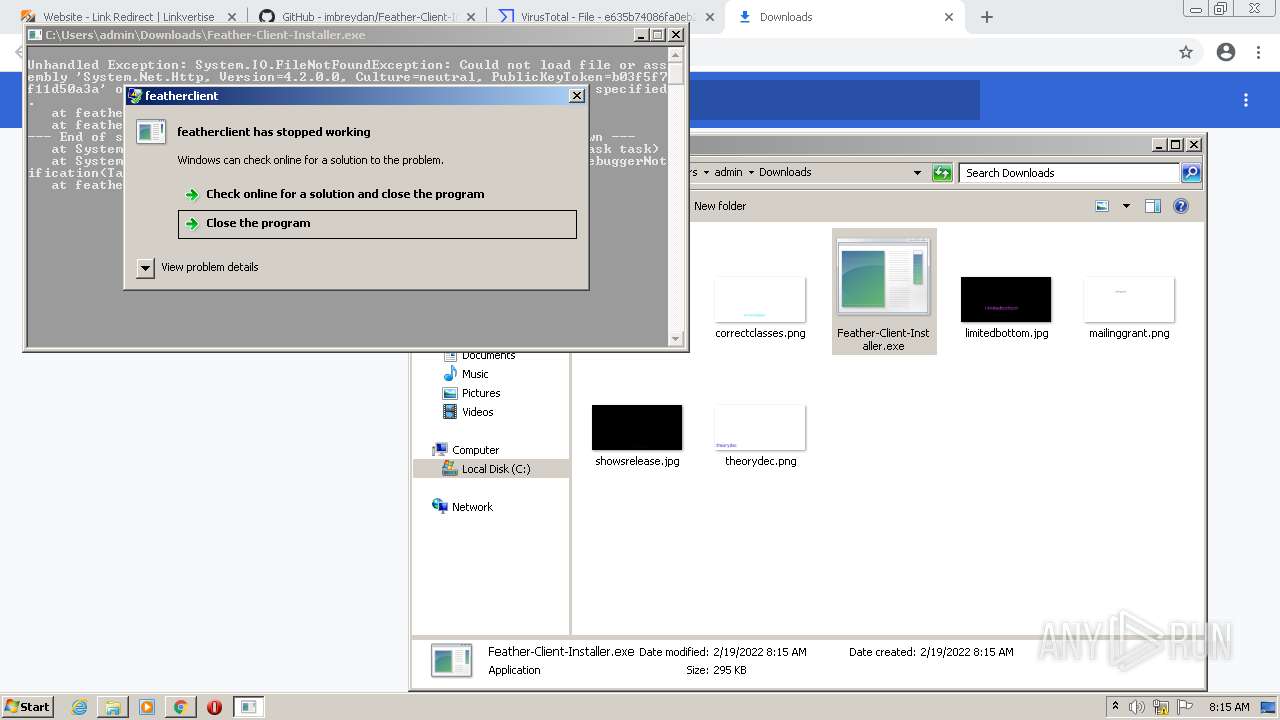Viewport: 1280px width, 720px height.
Task: Open the address bar history dropdown
Action: (917, 173)
